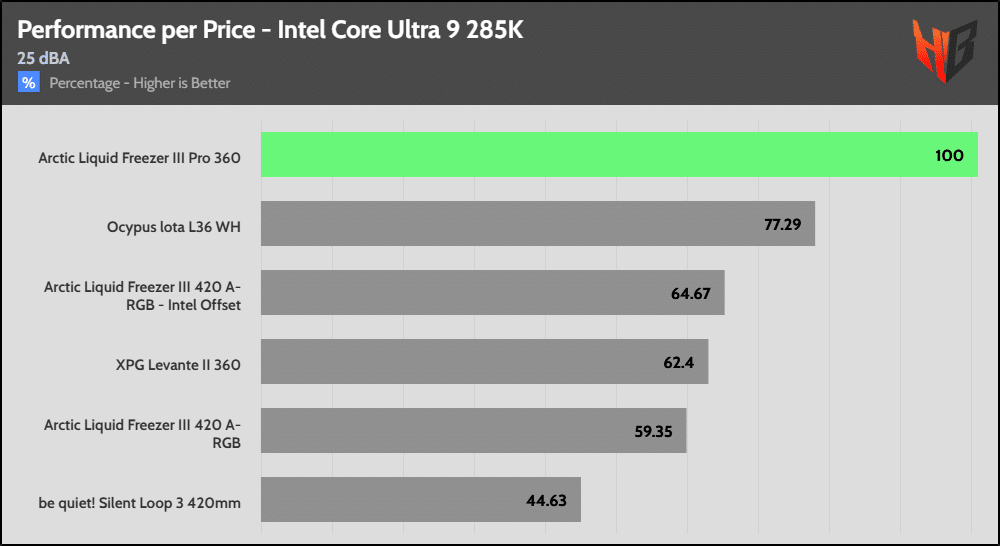Click the chart title Performance per Price
Viewport: 1000px width, 546px height.
click(270, 29)
